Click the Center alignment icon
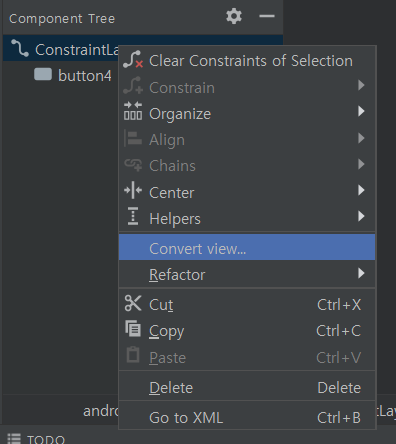This screenshot has width=396, height=444. tap(133, 190)
